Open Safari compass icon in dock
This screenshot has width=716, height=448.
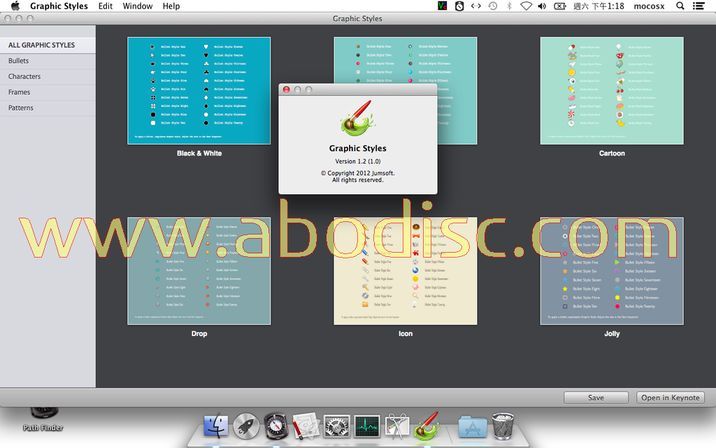tap(276, 427)
